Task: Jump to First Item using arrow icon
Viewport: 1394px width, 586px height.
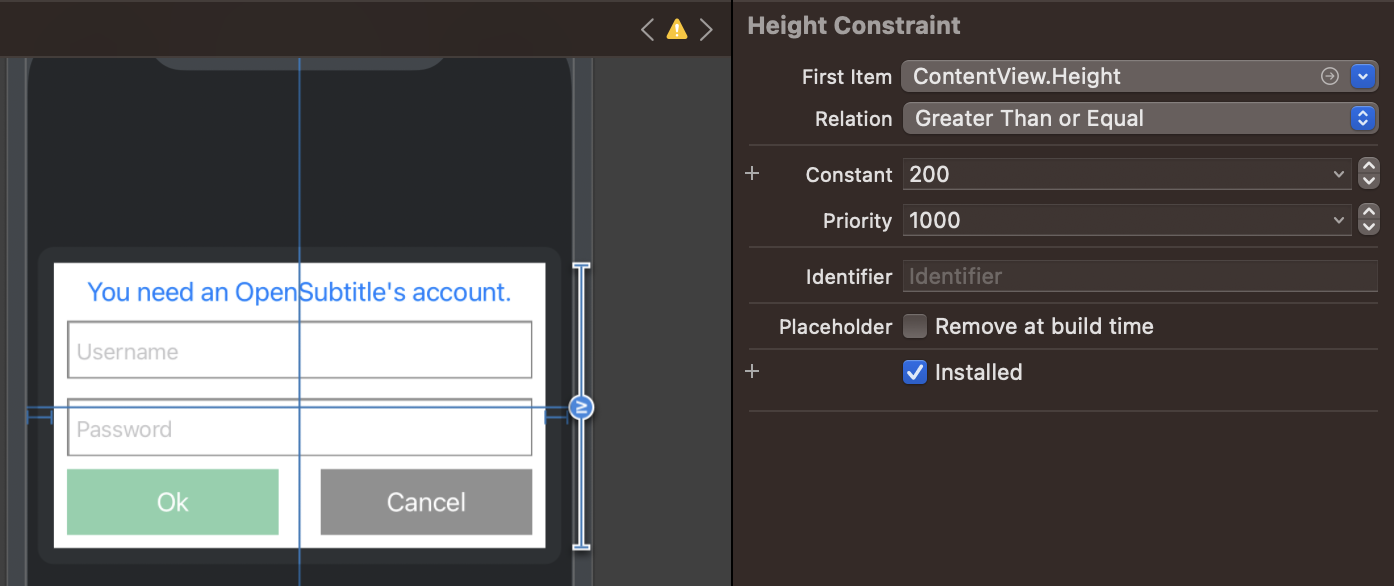Action: (1329, 76)
